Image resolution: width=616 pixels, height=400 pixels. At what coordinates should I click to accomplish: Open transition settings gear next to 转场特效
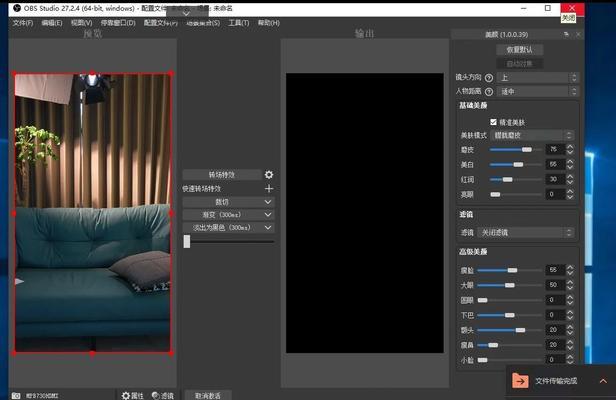pos(269,174)
